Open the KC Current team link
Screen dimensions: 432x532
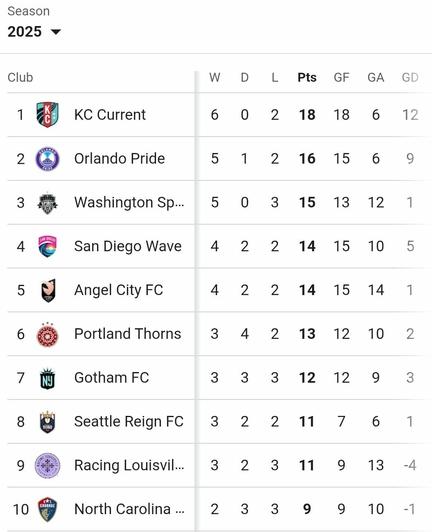coord(110,115)
